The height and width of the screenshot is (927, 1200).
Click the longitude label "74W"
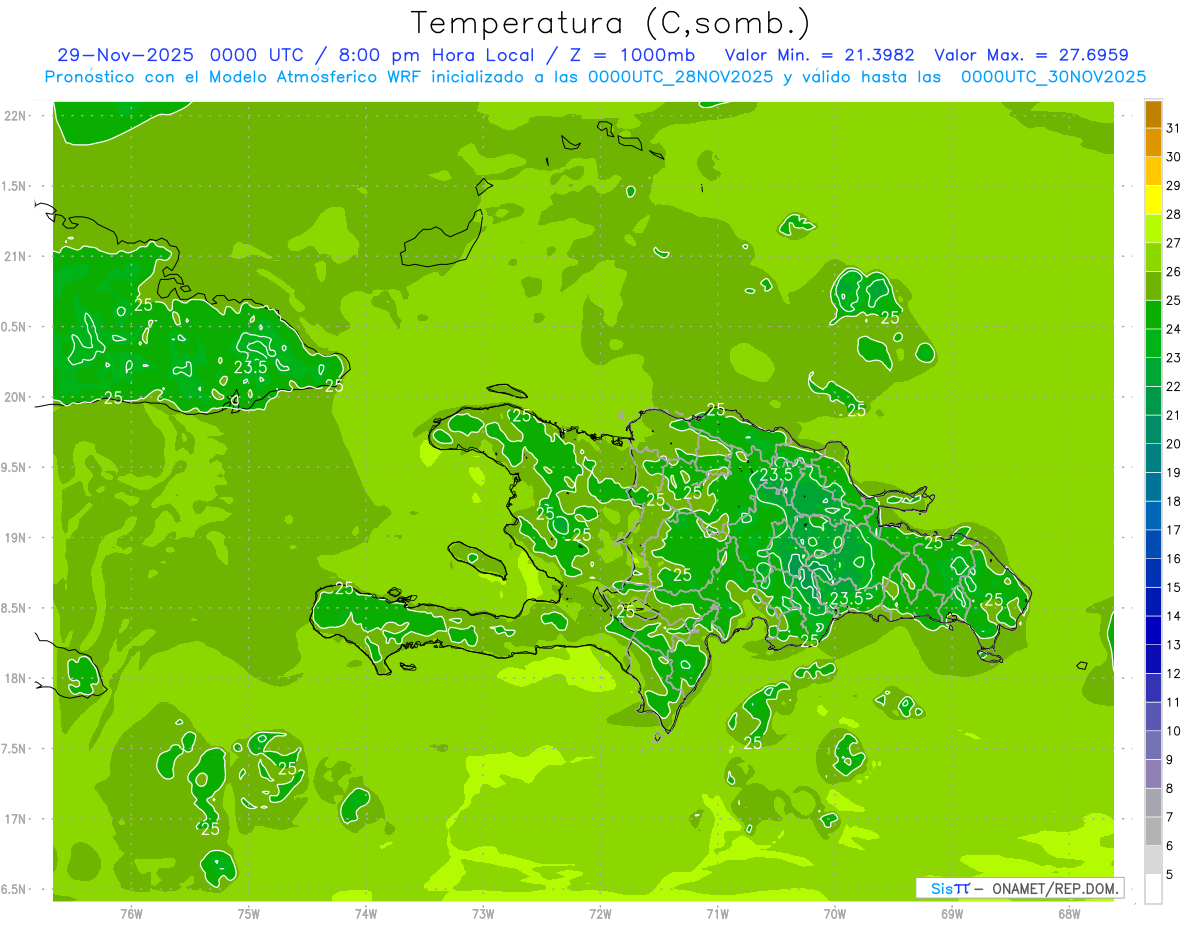tap(366, 914)
